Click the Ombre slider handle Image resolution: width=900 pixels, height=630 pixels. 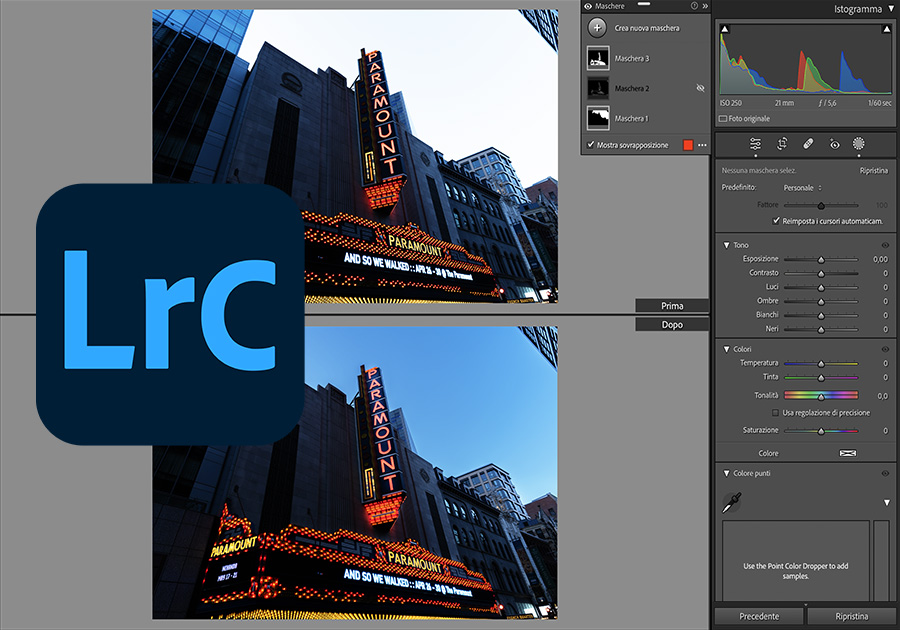pos(821,301)
